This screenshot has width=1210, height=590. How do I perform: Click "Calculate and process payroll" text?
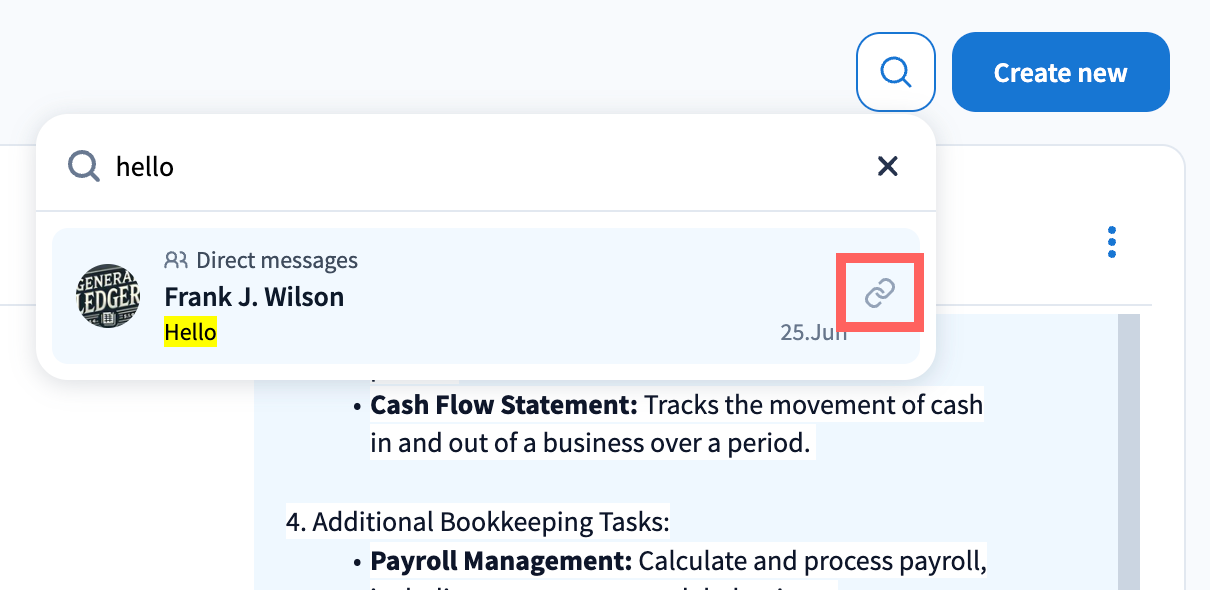point(812,562)
